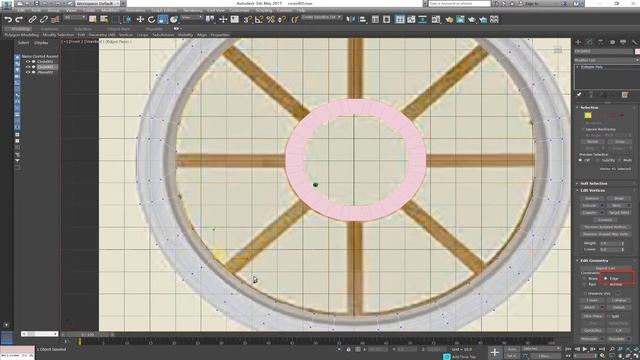Screen dimensions: 640x360
Task: Select the None constraint radio button
Action: click(584, 278)
